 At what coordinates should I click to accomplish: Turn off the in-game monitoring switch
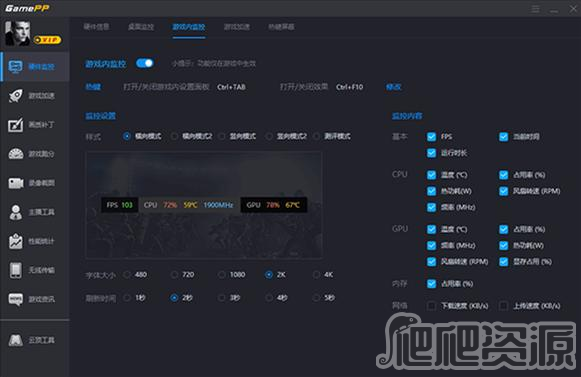click(x=145, y=63)
